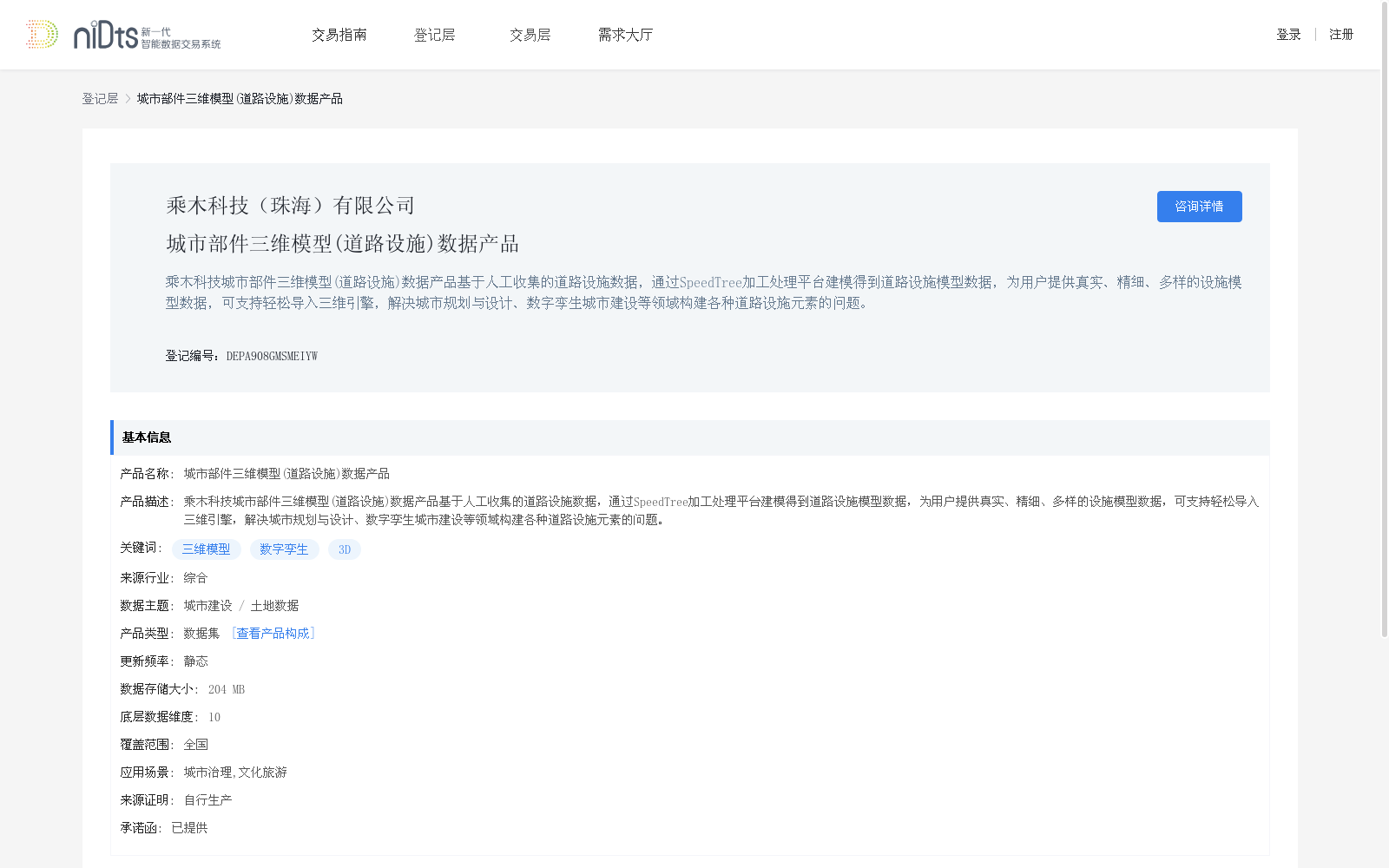Click the company name 乘木科技（珠海）有限公司
1389x868 pixels.
click(291, 206)
